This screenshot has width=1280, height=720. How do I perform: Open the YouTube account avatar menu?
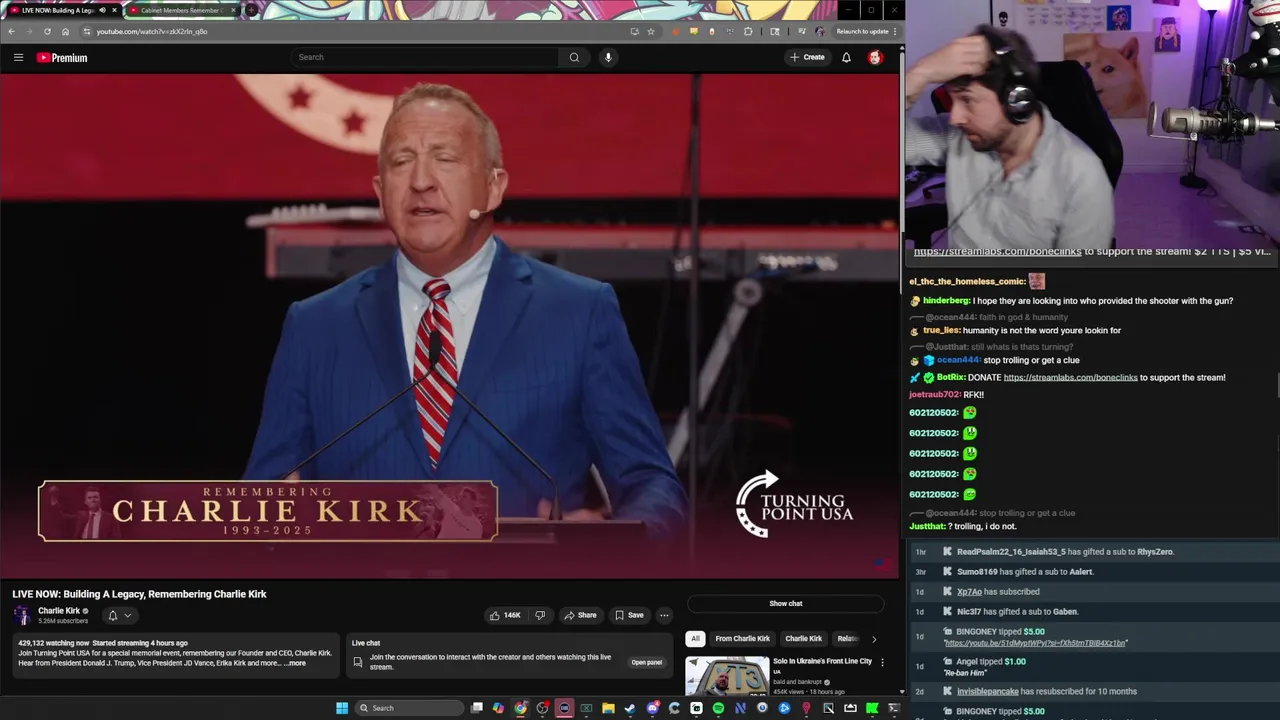click(875, 57)
